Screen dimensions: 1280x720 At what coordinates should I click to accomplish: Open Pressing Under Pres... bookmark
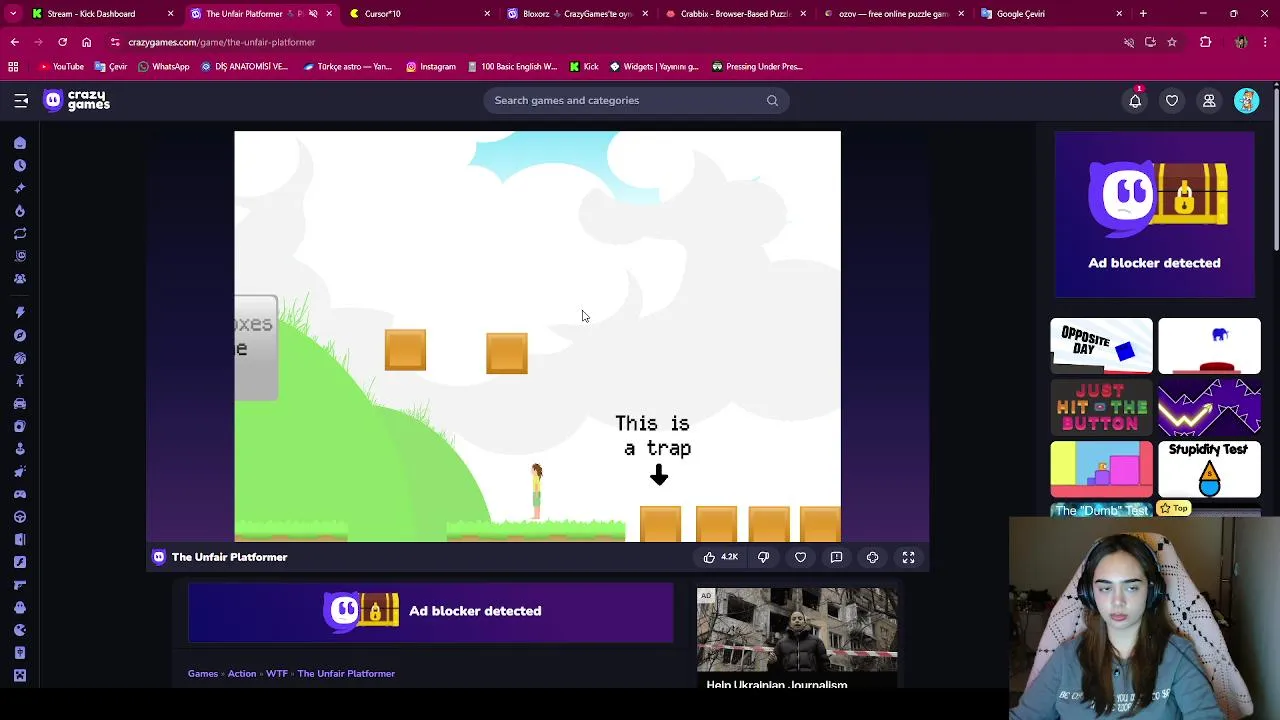(x=758, y=67)
